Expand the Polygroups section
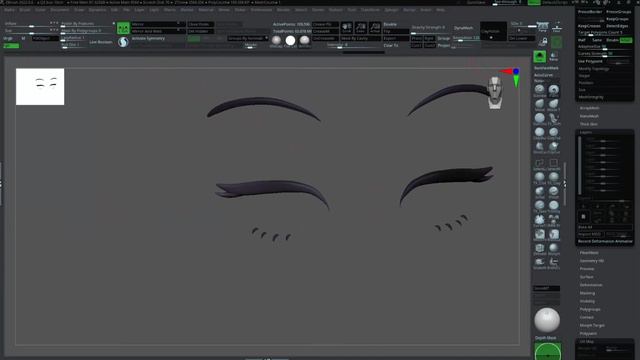Viewport: 640px width, 360px height. (x=590, y=309)
